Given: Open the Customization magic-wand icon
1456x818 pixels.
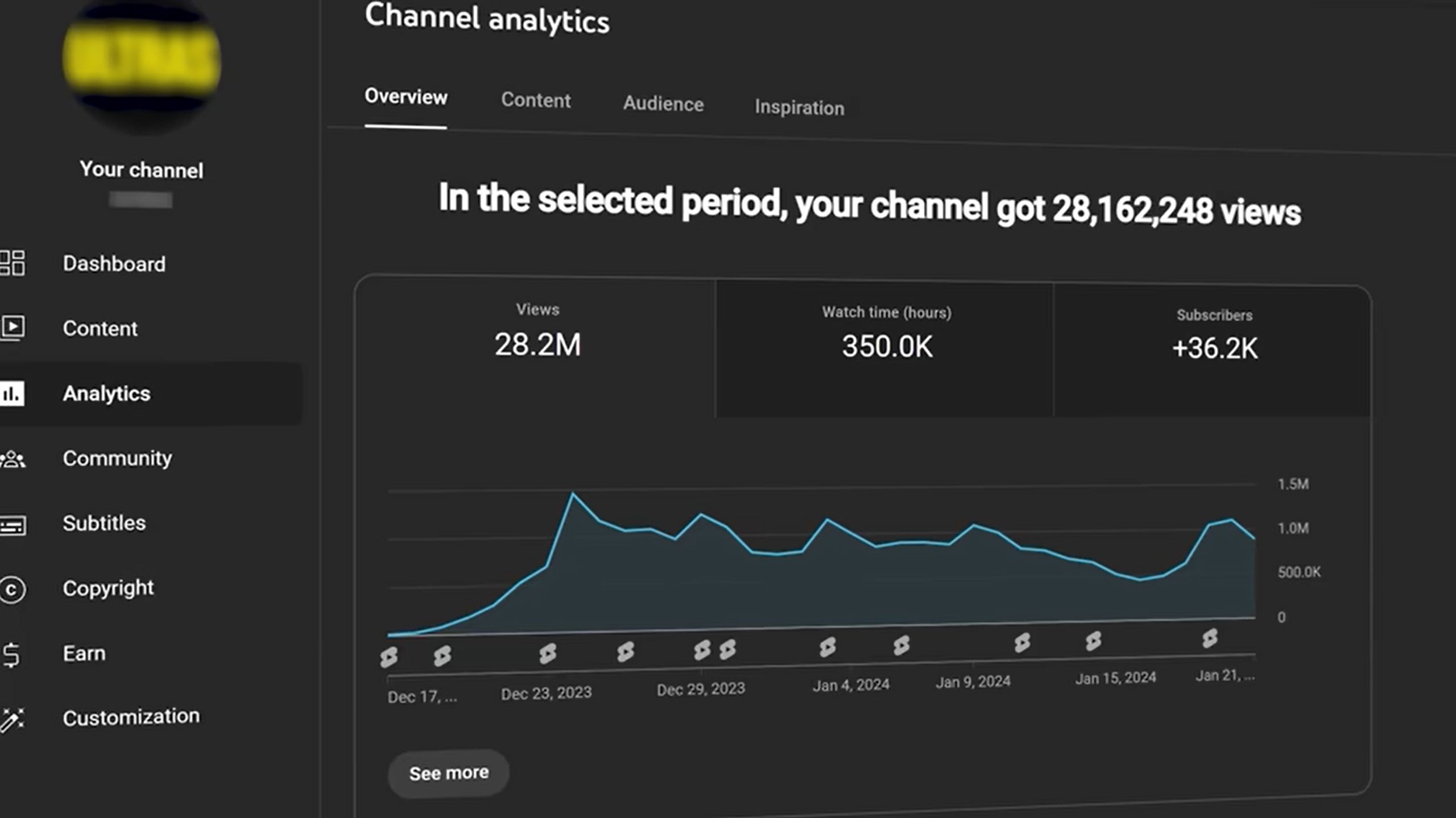Looking at the screenshot, I should 12,720.
